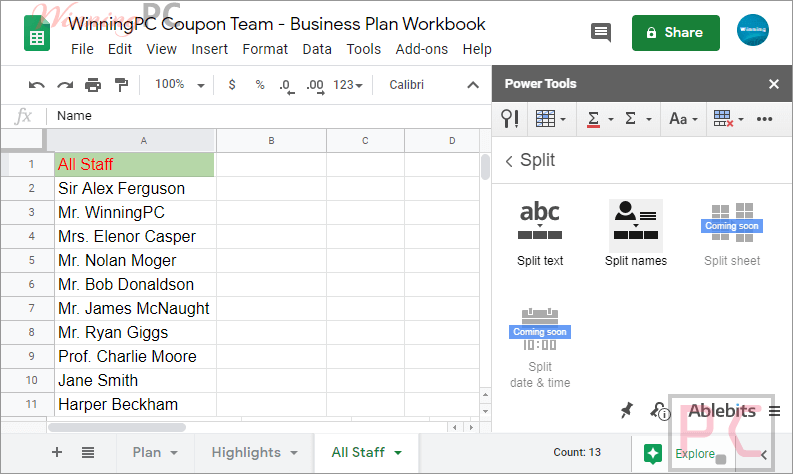This screenshot has width=793, height=474.
Task: Click the Split sheet coming soon tool
Action: tap(732, 234)
